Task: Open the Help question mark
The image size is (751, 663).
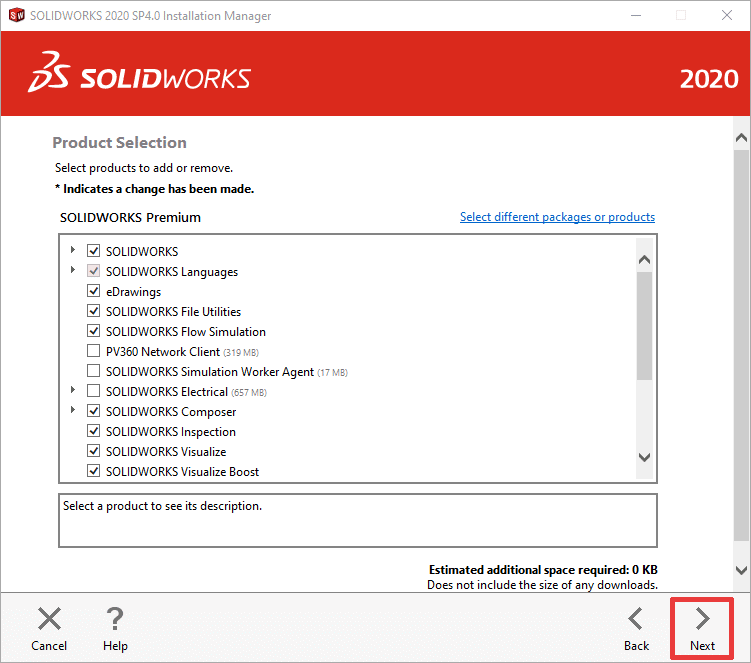Action: (115, 629)
